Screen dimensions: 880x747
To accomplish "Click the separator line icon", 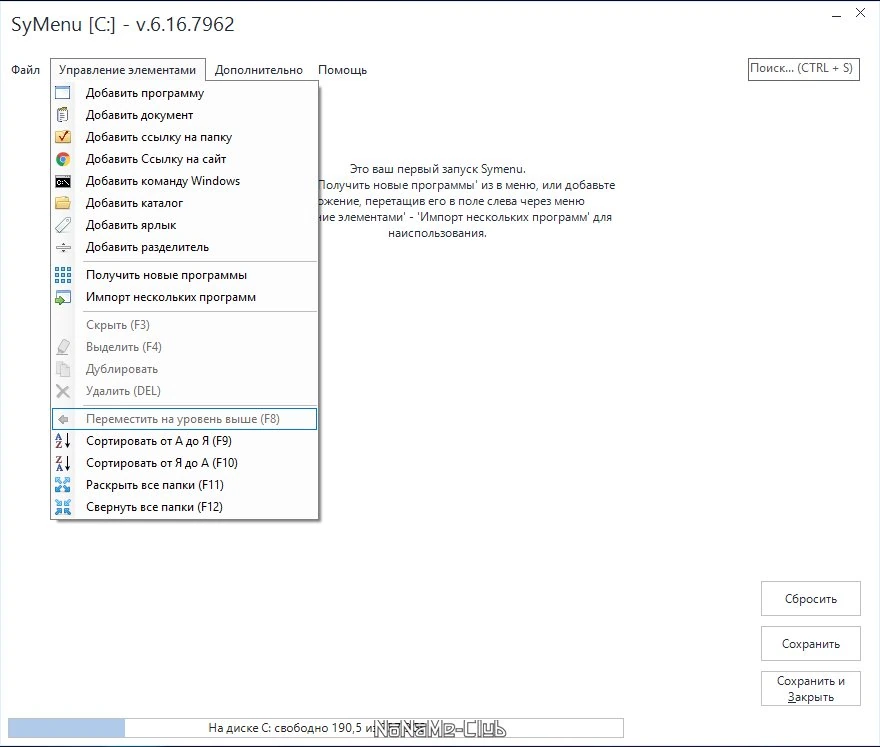I will [x=63, y=247].
